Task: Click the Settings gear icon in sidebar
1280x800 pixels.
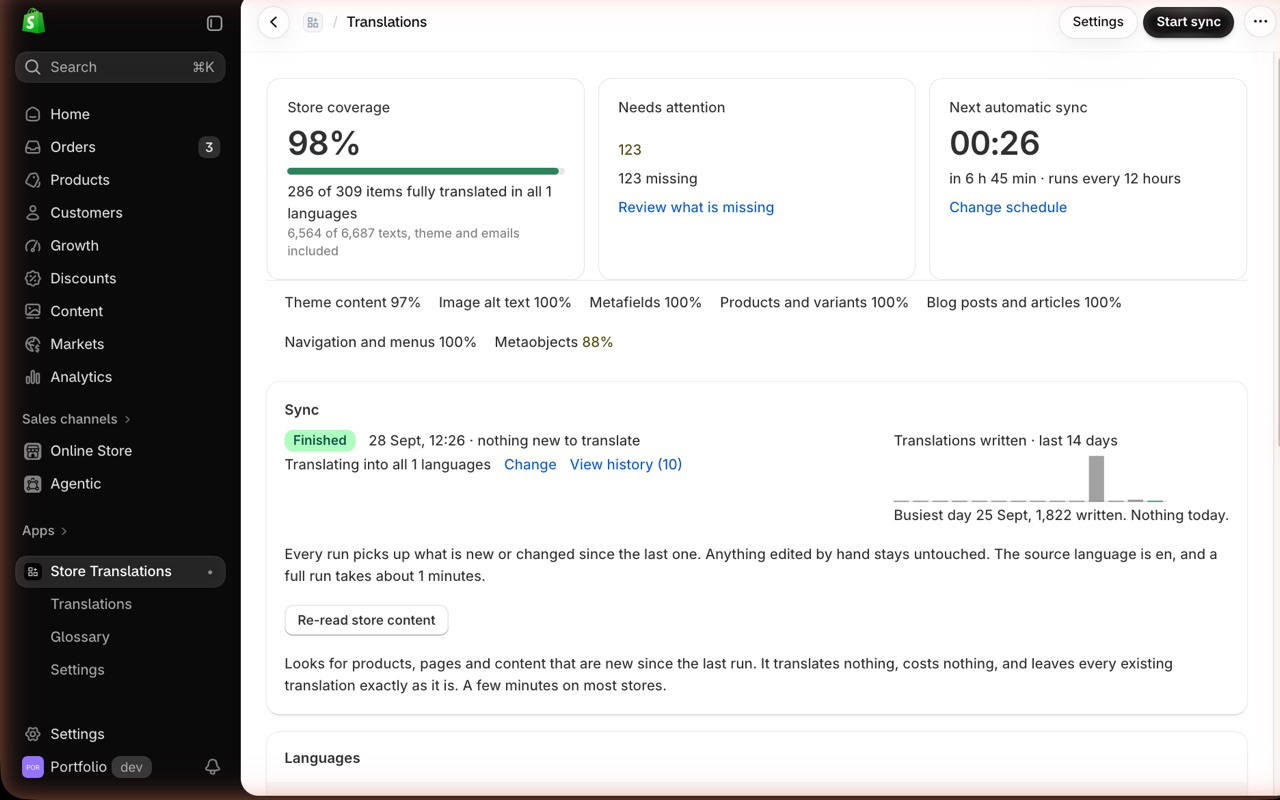Action: click(x=33, y=734)
